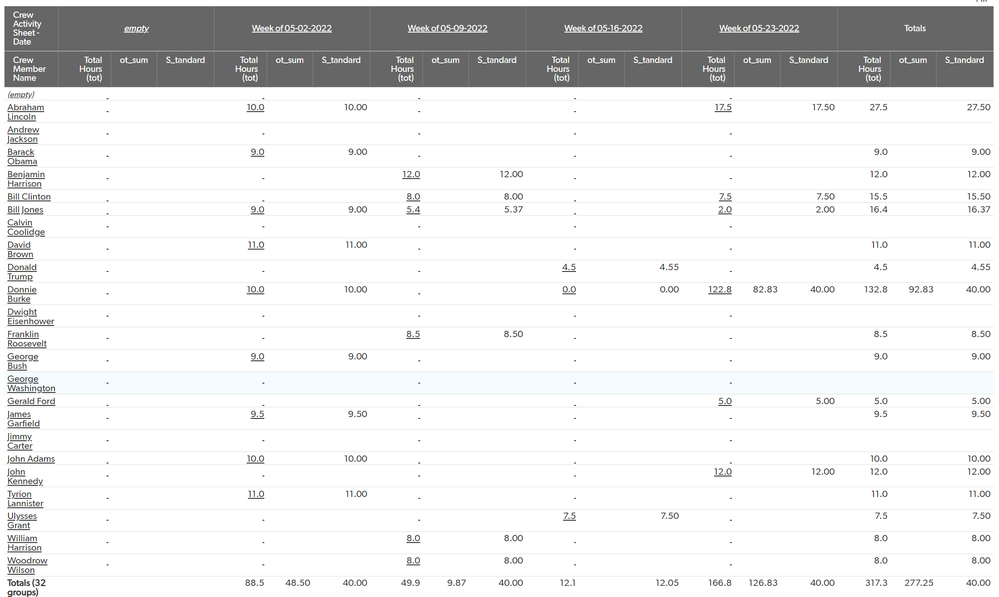The width and height of the screenshot is (999, 597).
Task: Open the Week of 05-09-2022 column link
Action: click(447, 28)
